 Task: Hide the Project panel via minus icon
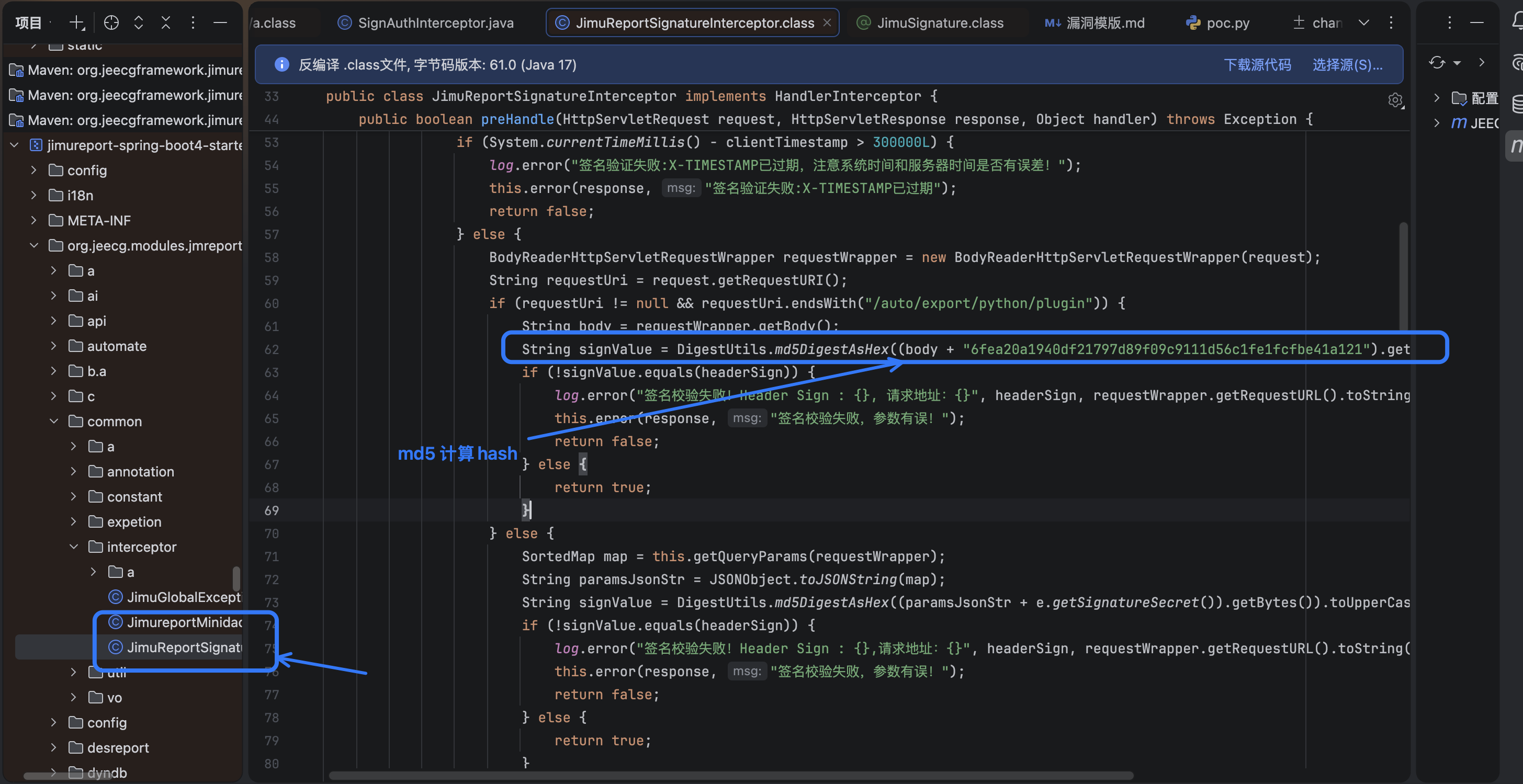pyautogui.click(x=220, y=23)
